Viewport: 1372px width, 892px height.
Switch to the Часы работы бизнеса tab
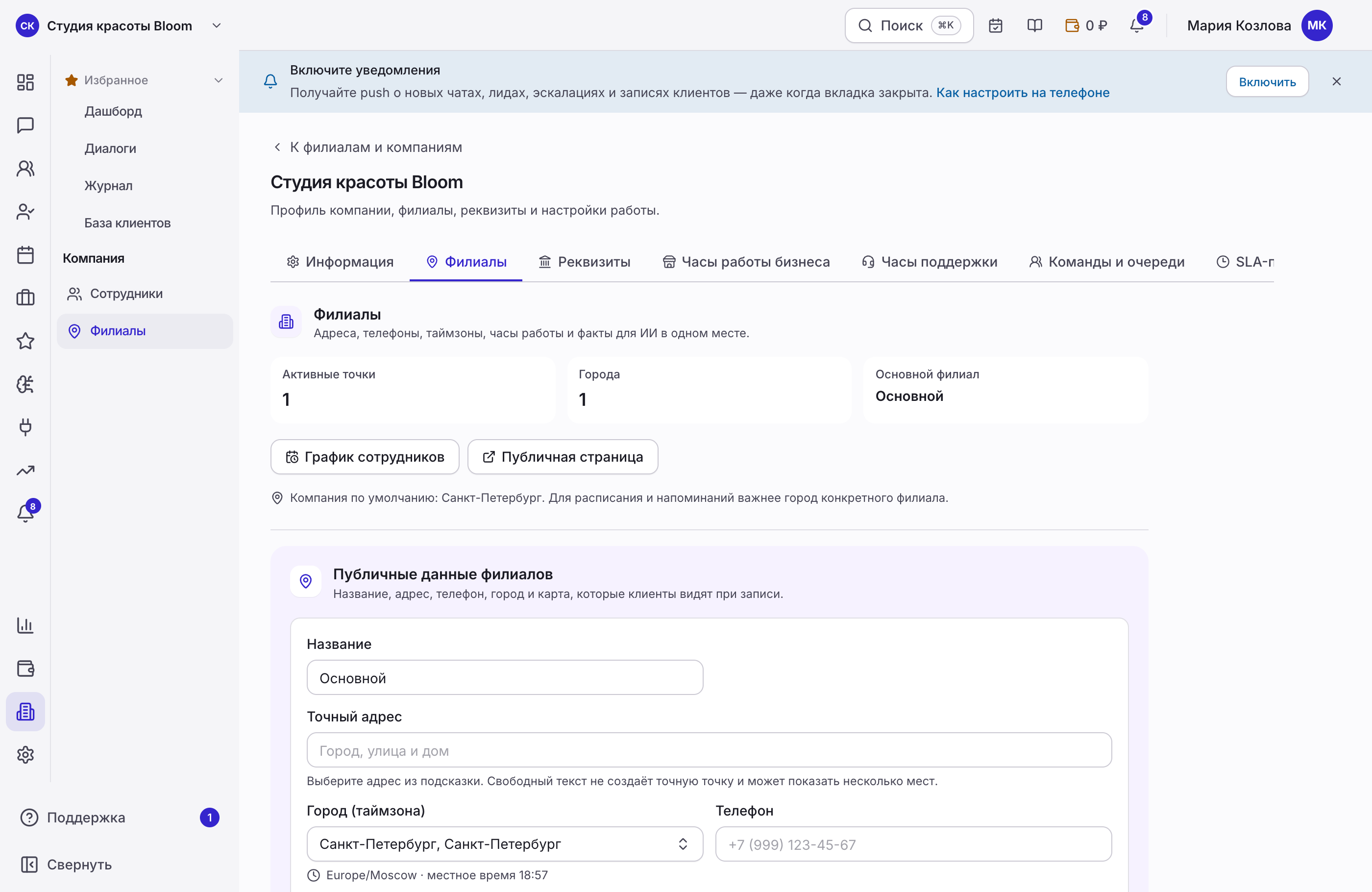746,262
